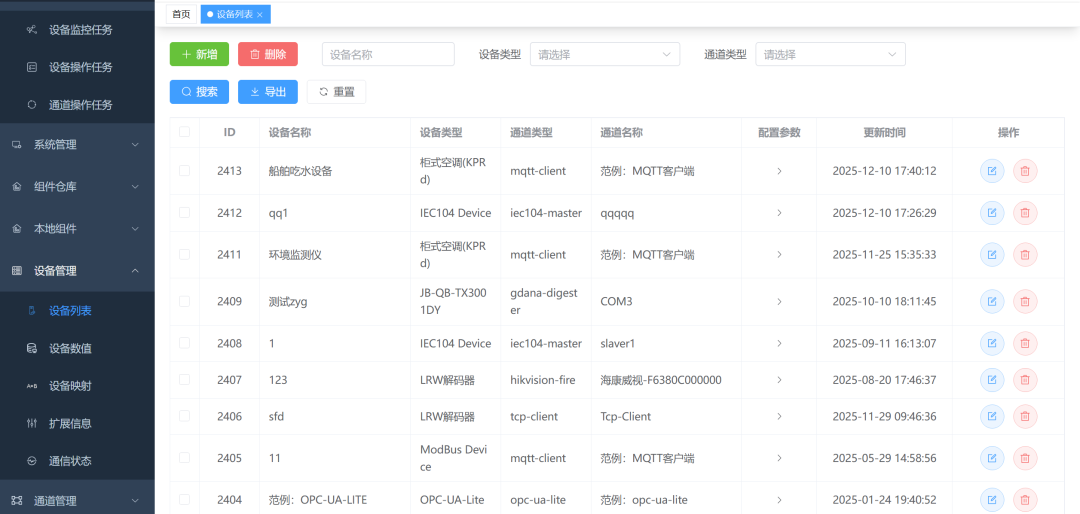
Task: Click the edit icon for device 2413
Action: 992,171
